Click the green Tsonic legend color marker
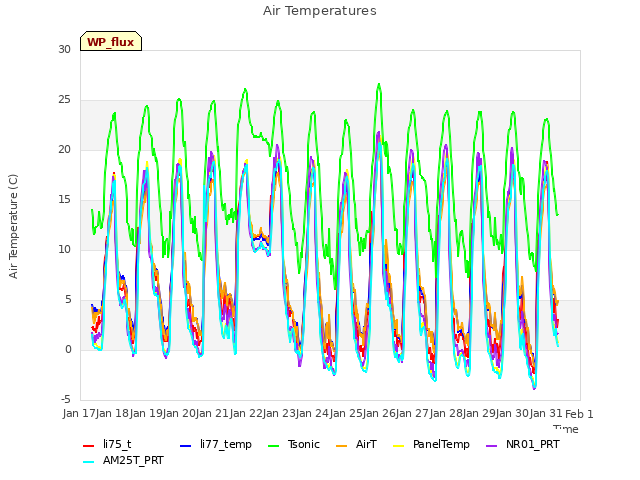 point(274,446)
